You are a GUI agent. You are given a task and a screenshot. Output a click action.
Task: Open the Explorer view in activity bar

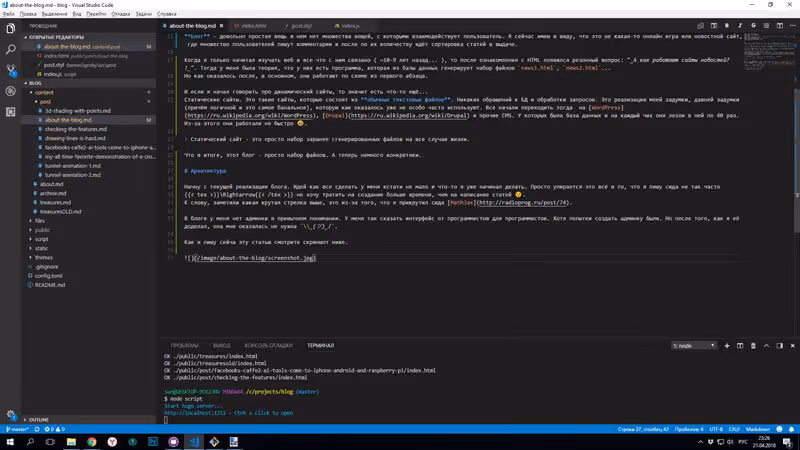[11, 29]
